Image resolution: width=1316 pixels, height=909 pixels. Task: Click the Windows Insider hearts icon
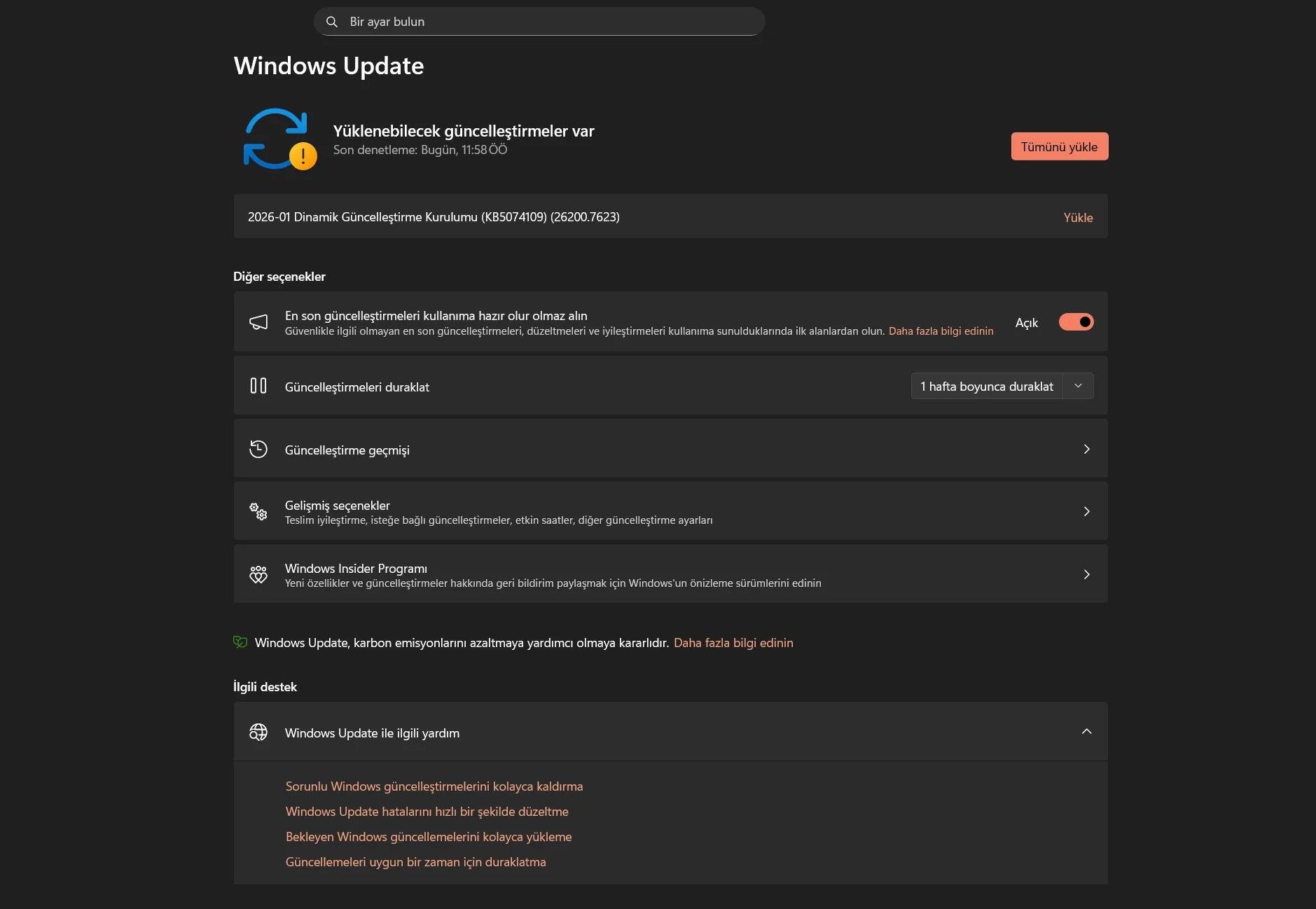point(258,574)
